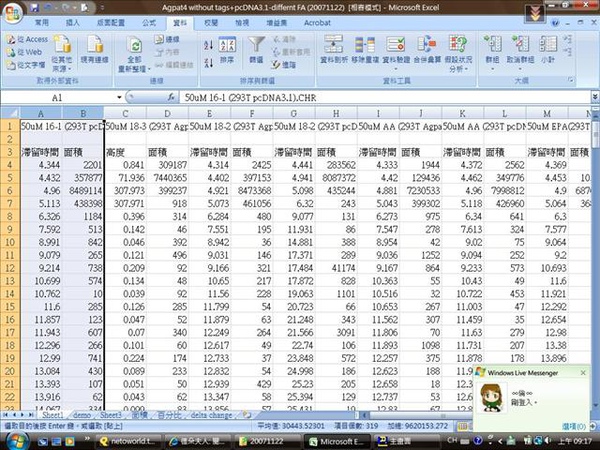The image size is (600, 450).
Task: Click the Office button orb
Action: [x=12, y=14]
